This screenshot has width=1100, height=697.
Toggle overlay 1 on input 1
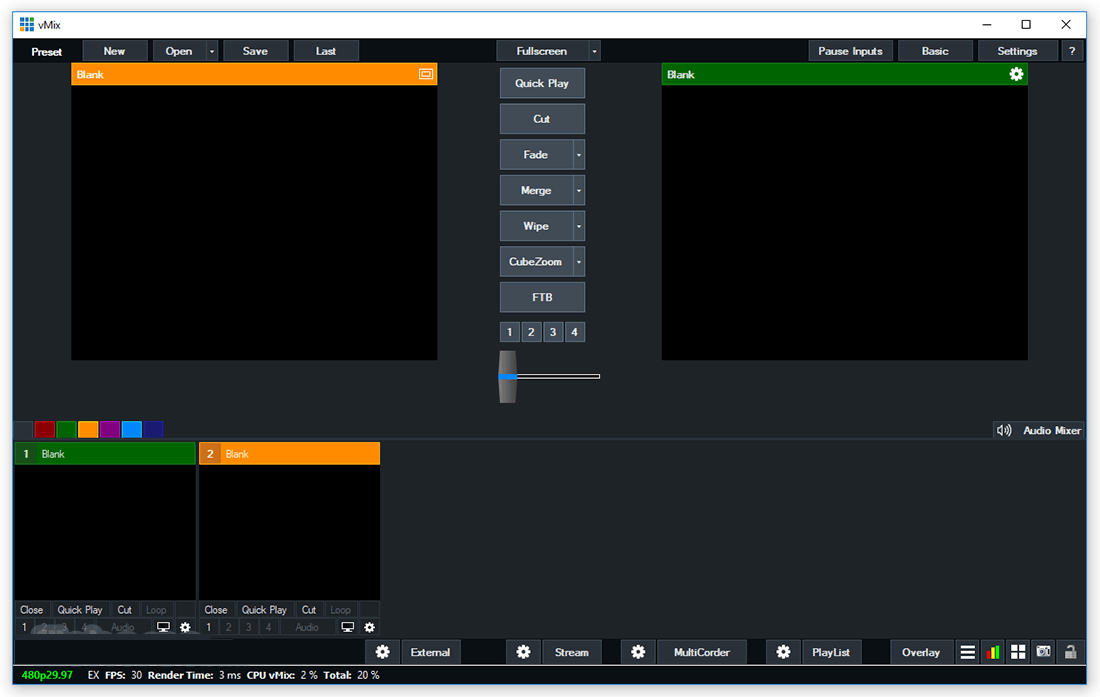click(24, 628)
